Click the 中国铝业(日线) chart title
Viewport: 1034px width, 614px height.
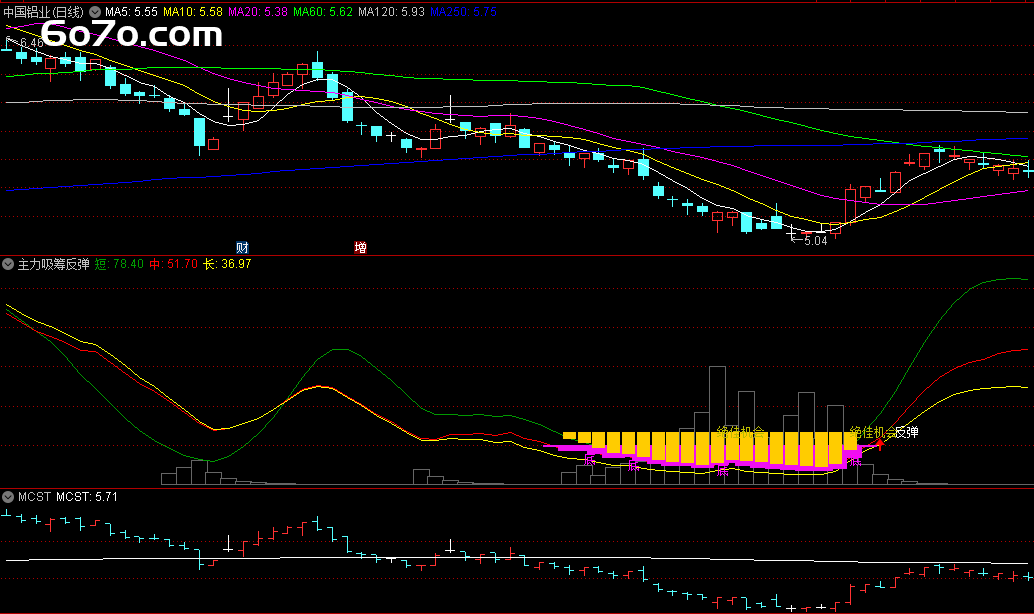coord(45,12)
